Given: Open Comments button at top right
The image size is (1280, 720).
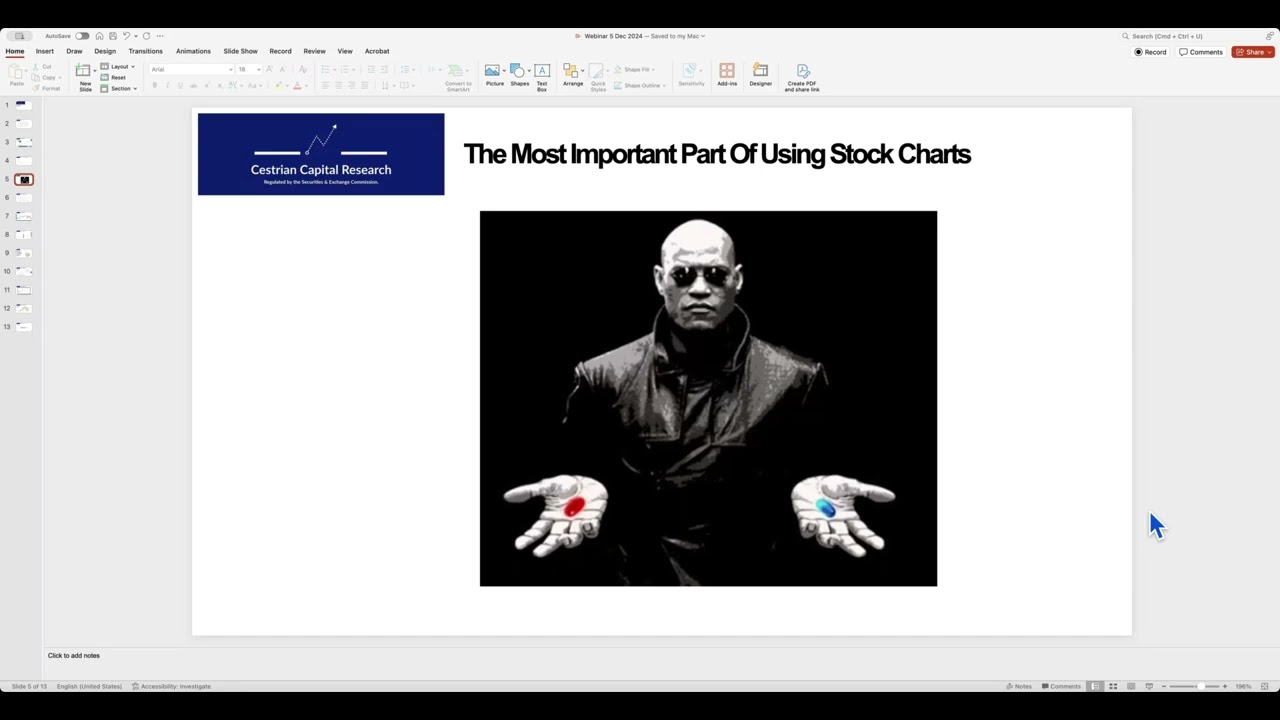Looking at the screenshot, I should 1201,52.
